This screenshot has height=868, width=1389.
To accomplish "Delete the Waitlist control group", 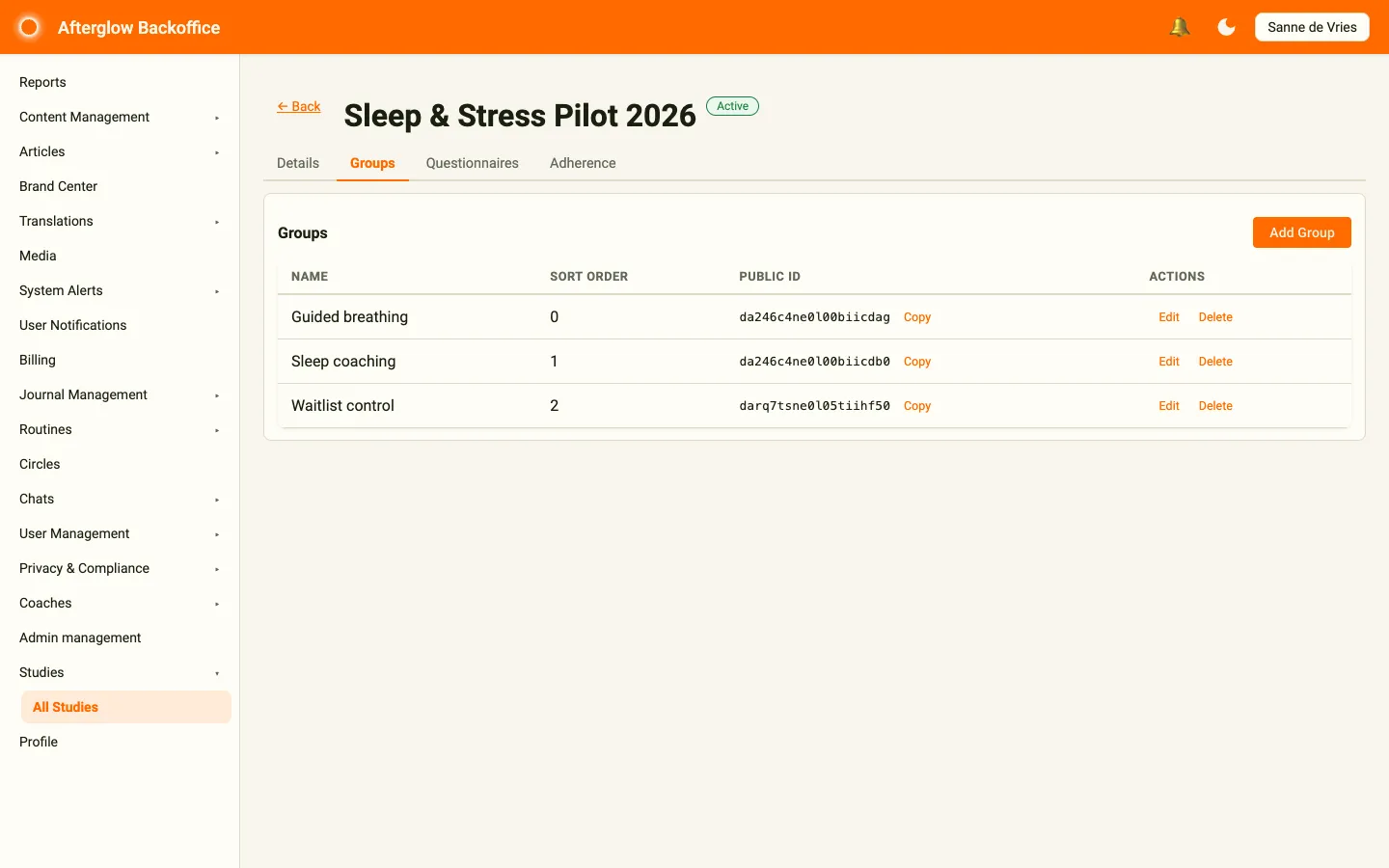I will (x=1215, y=406).
